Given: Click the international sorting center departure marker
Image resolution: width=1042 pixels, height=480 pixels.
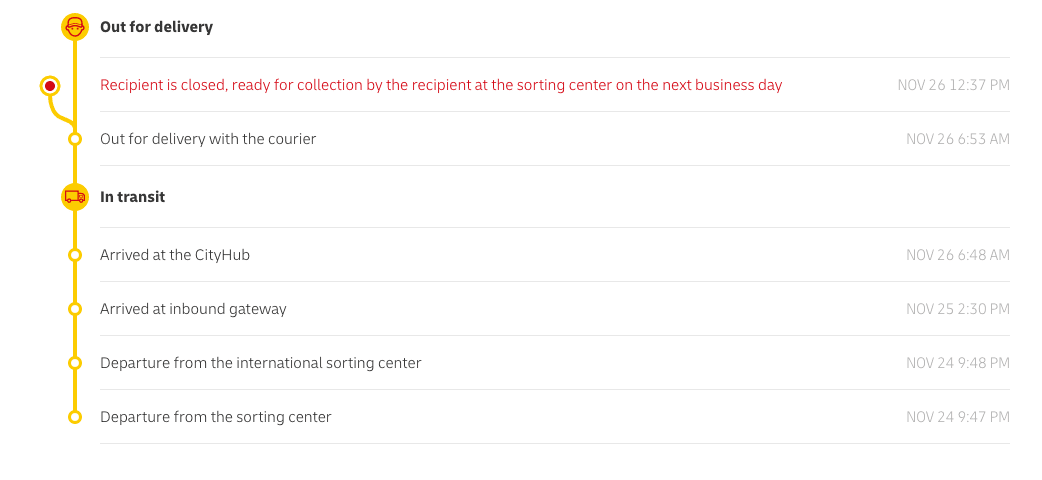Looking at the screenshot, I should point(75,363).
